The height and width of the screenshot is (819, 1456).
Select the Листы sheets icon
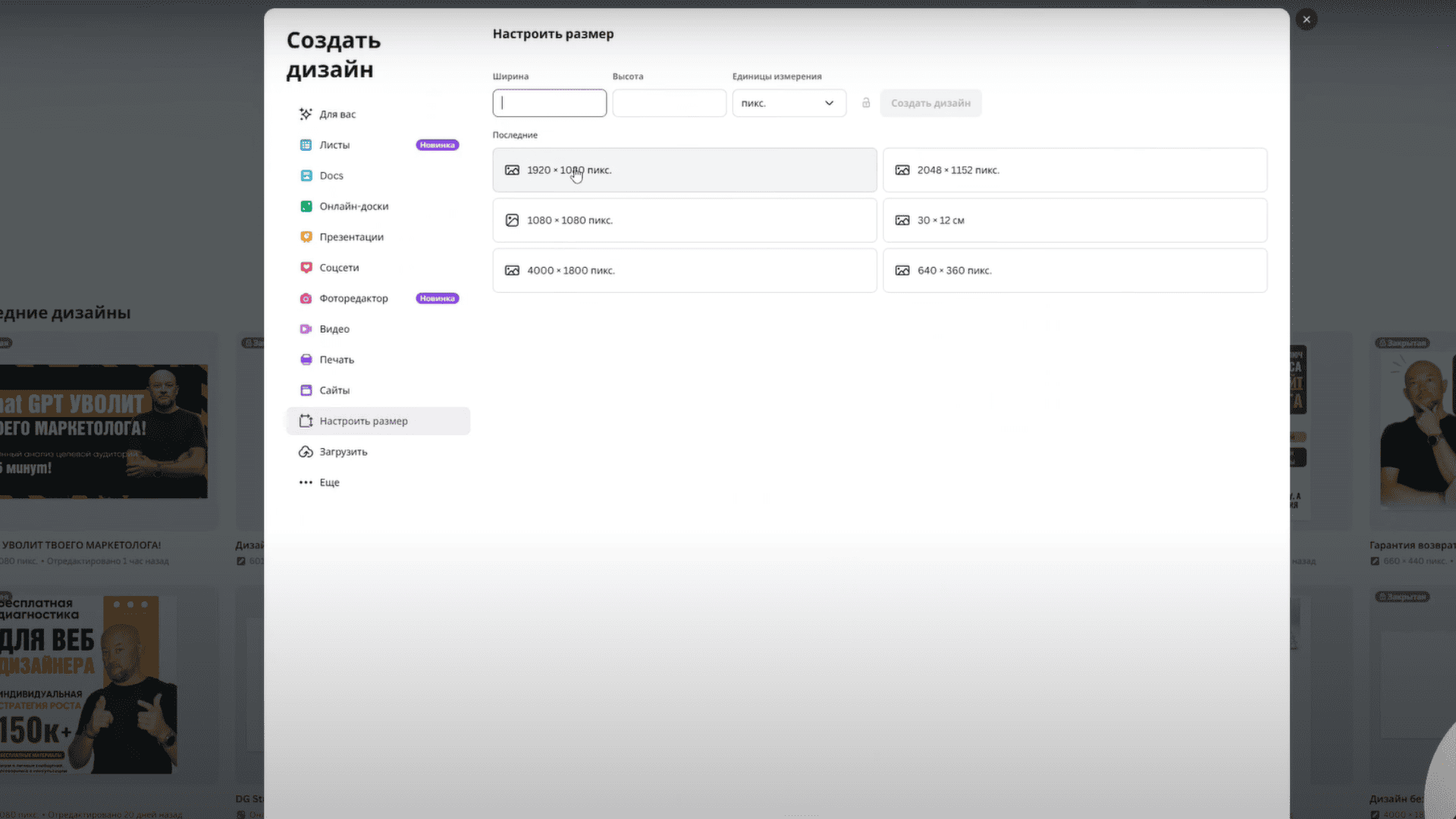[306, 145]
